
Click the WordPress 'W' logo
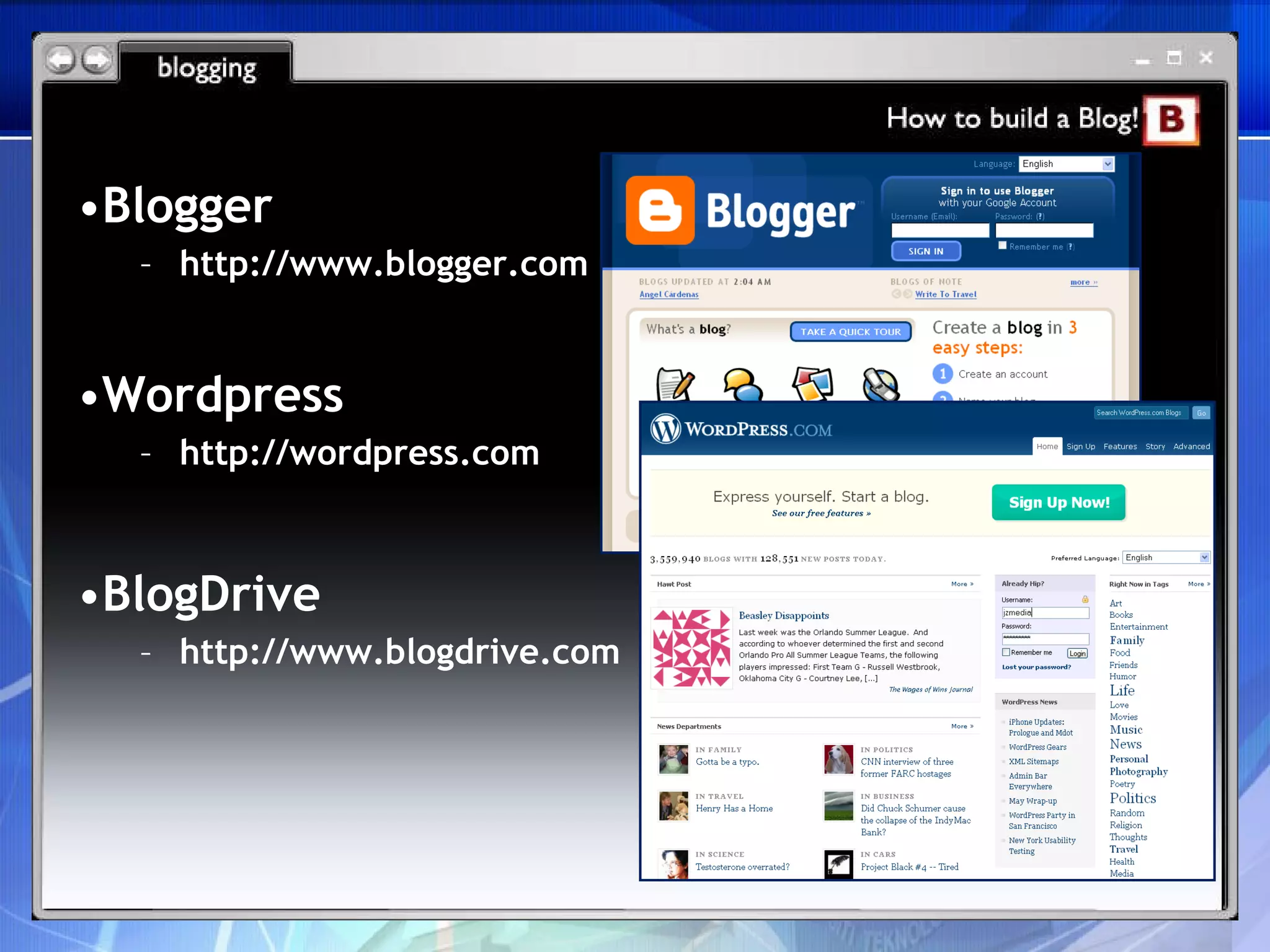click(x=665, y=429)
